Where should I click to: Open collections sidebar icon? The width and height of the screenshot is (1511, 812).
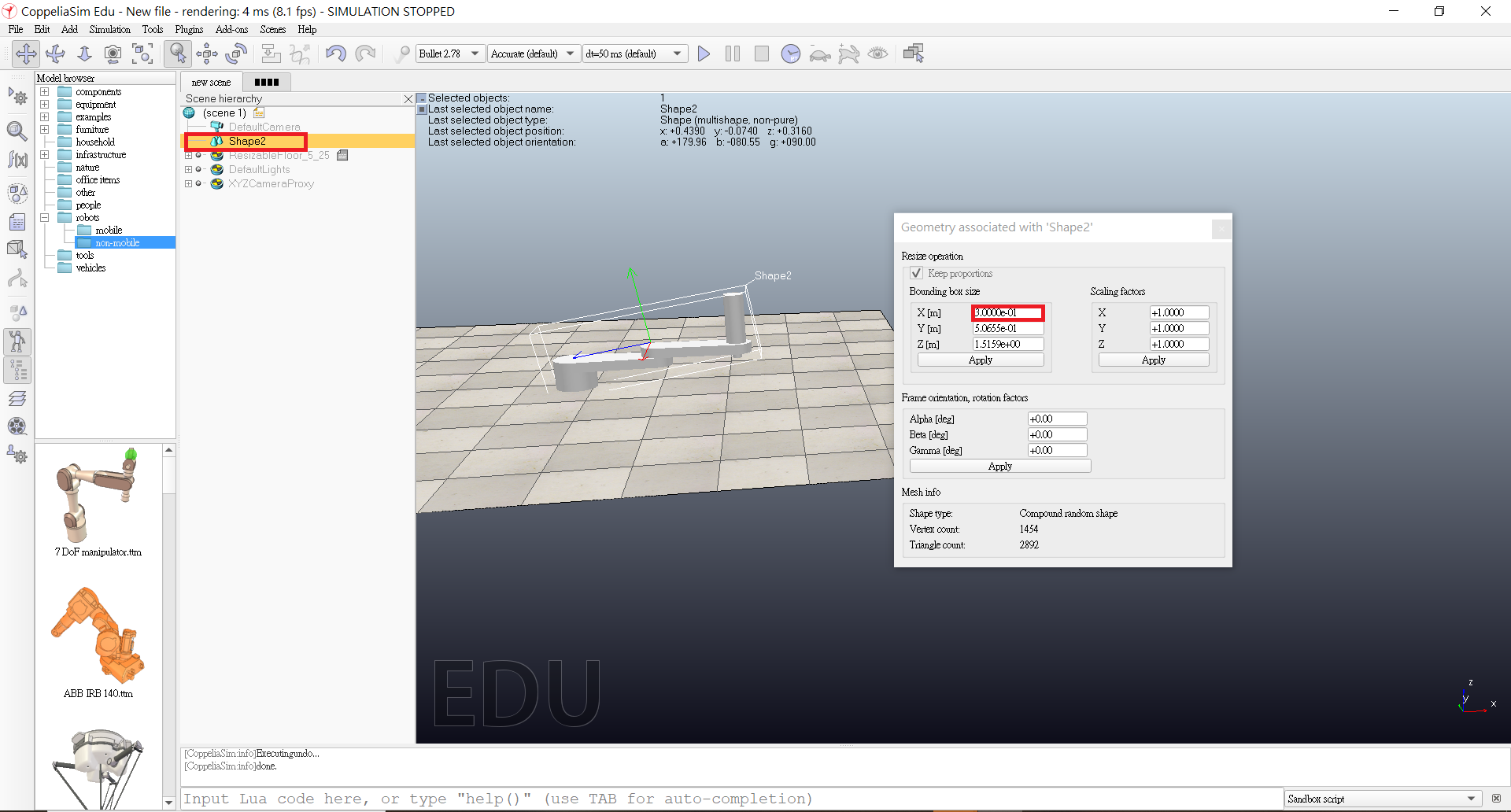(x=17, y=194)
